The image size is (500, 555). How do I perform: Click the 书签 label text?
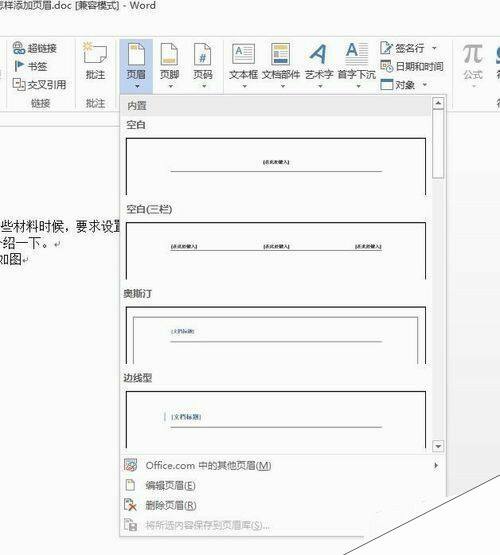[37, 66]
